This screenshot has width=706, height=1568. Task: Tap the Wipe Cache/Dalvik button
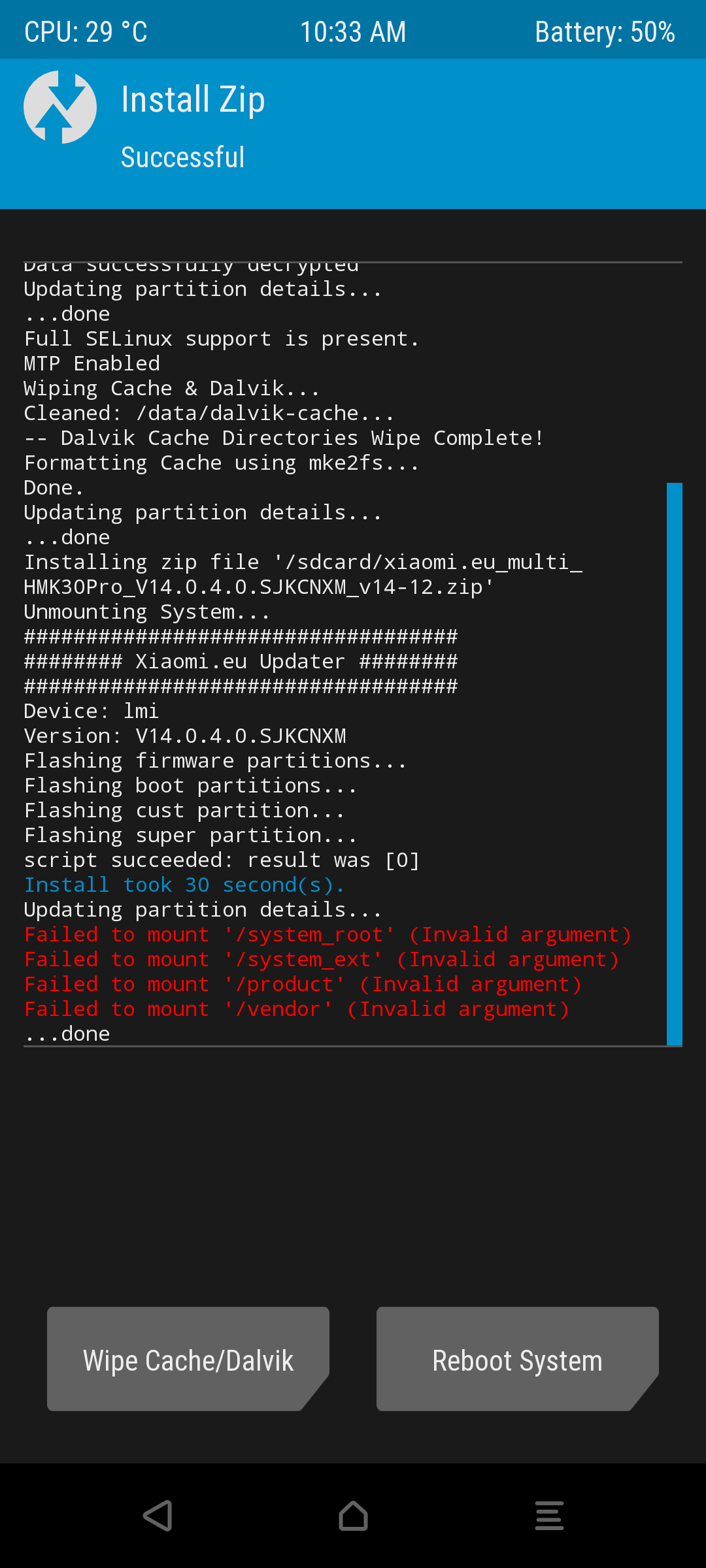(188, 1359)
